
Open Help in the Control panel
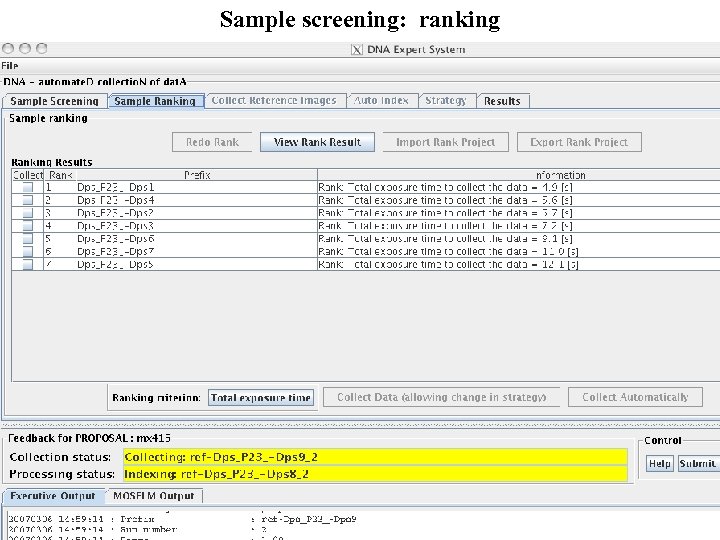pos(660,464)
